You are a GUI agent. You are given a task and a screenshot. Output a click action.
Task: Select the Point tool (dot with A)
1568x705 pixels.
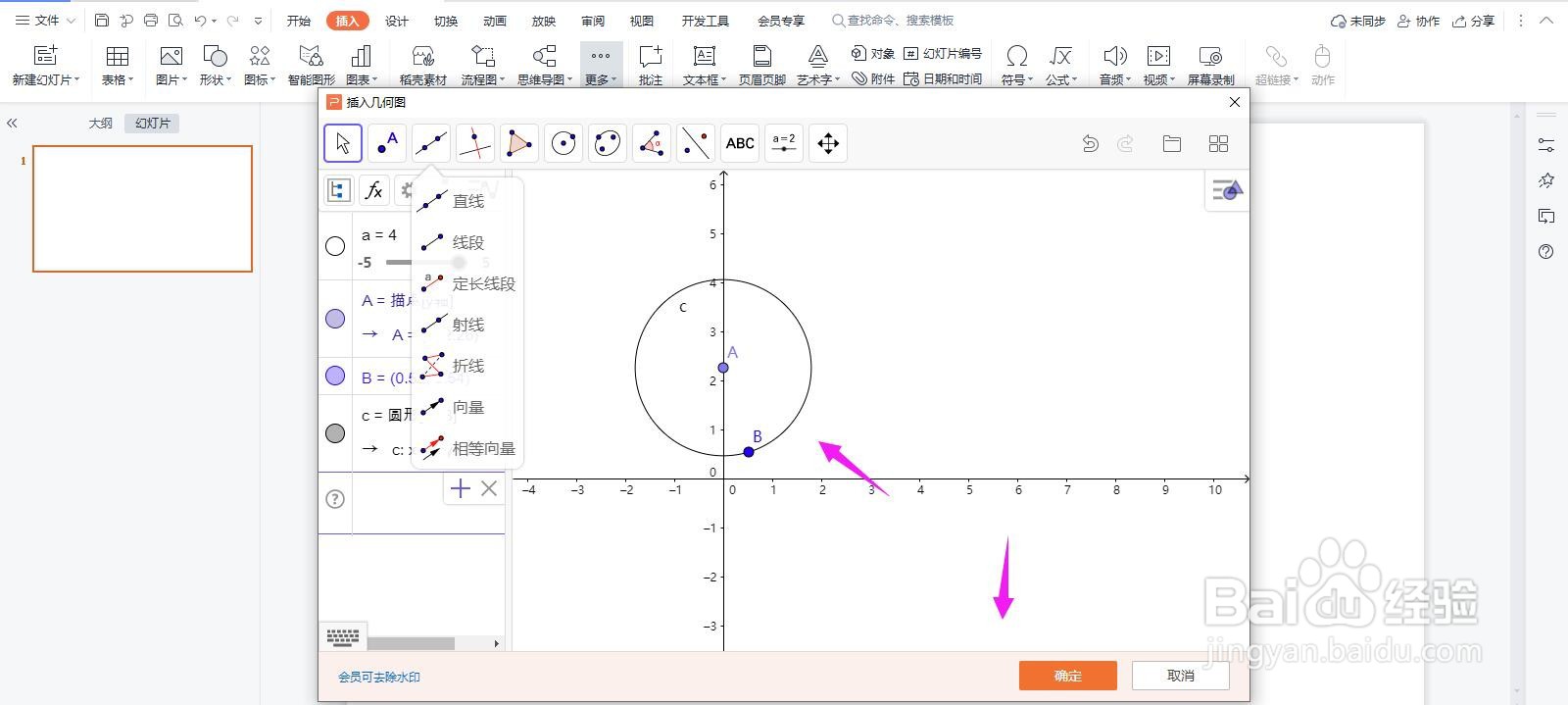(x=387, y=143)
